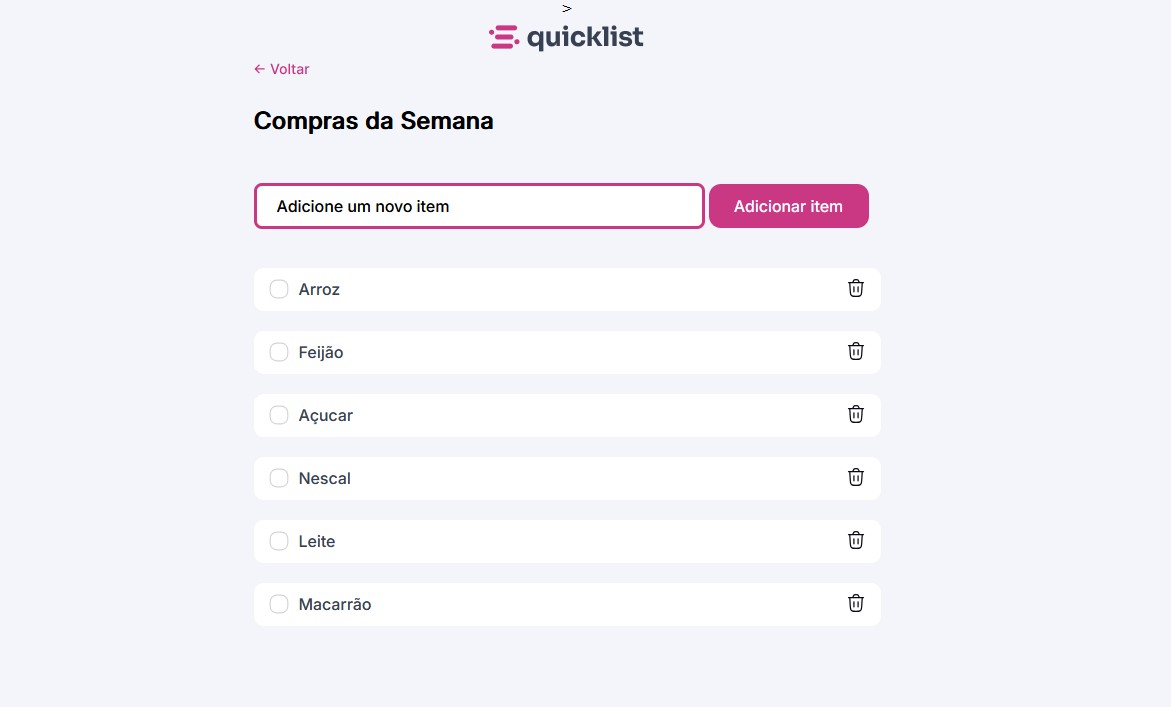Click the trash icon for Leite

(x=856, y=540)
